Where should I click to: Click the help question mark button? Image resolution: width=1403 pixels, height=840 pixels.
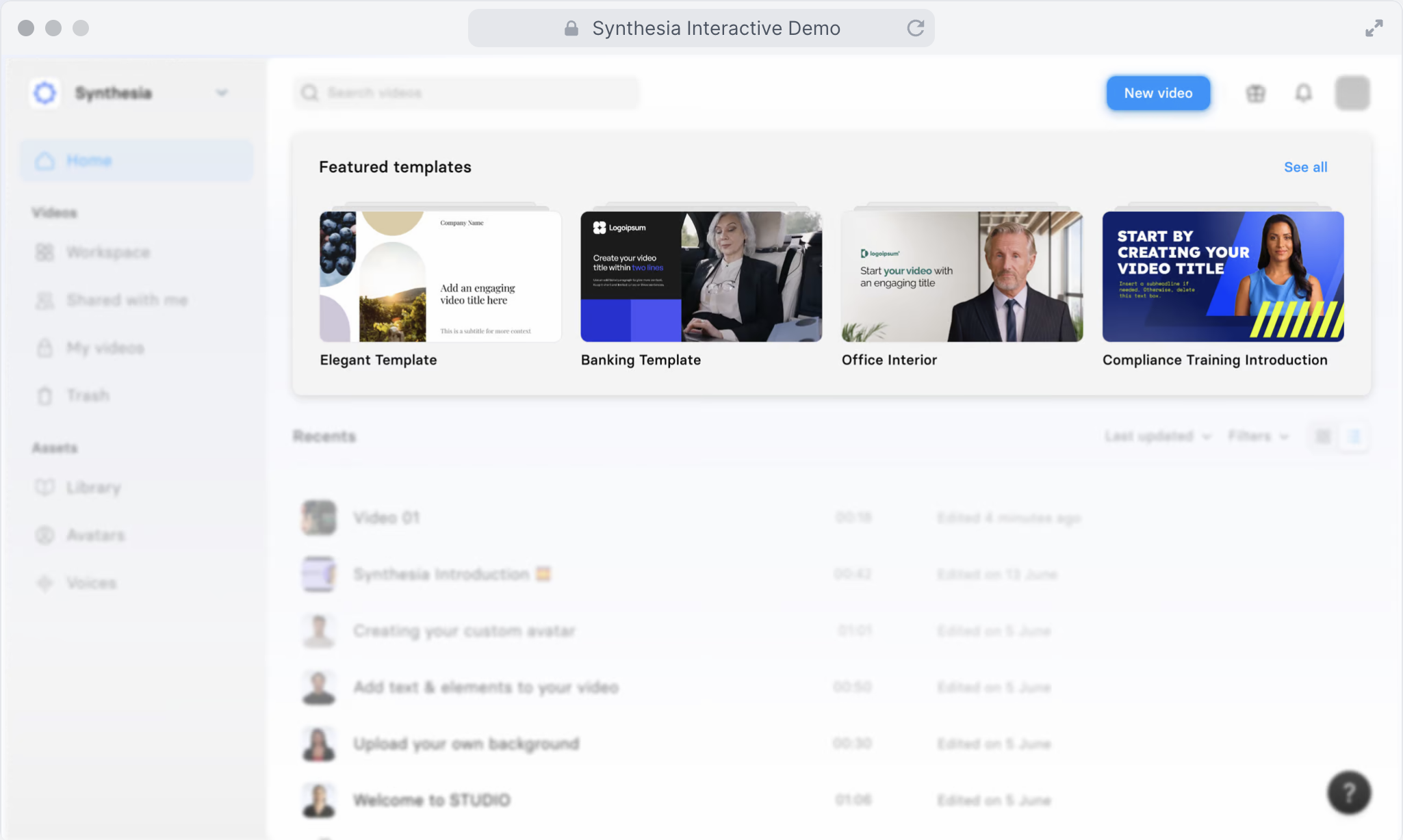tap(1348, 793)
